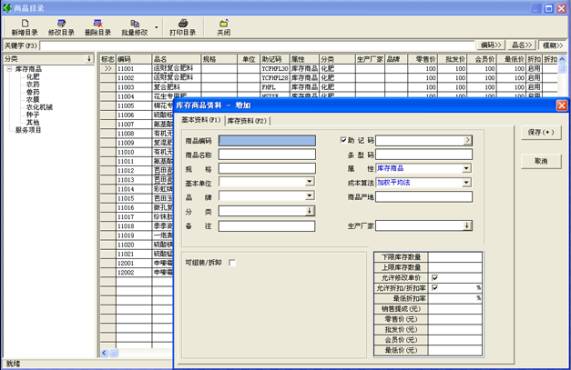Click the 批发价(元) value cell
This screenshot has height=370, width=571.
coord(455,330)
